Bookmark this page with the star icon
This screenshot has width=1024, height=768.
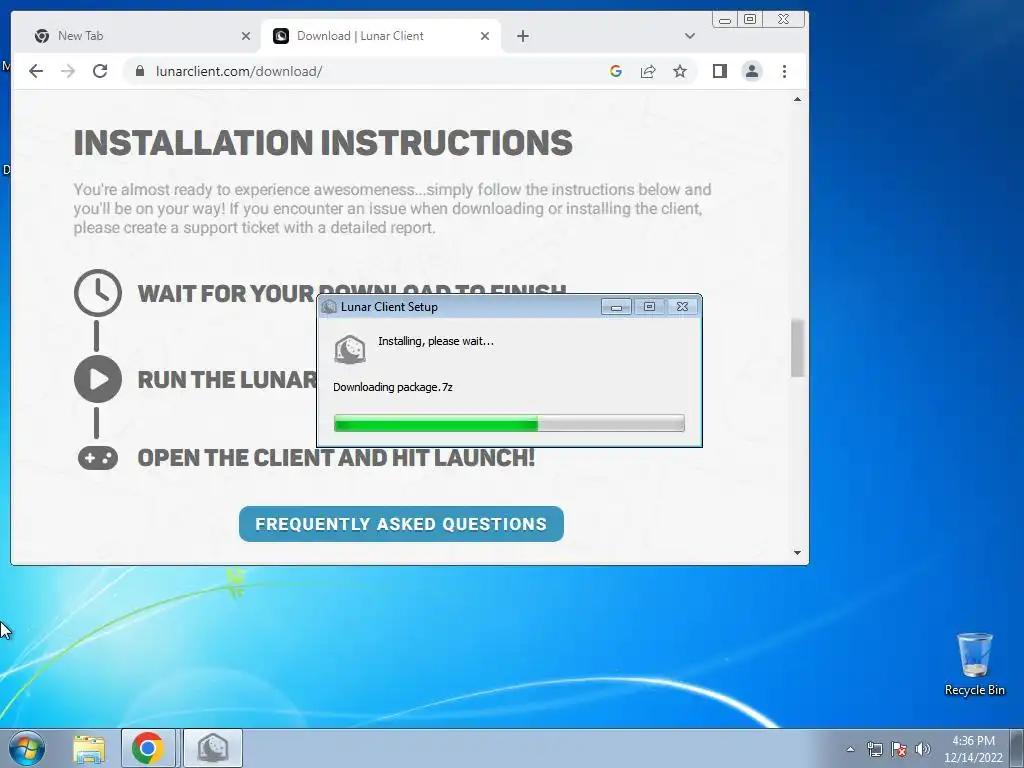tap(680, 71)
